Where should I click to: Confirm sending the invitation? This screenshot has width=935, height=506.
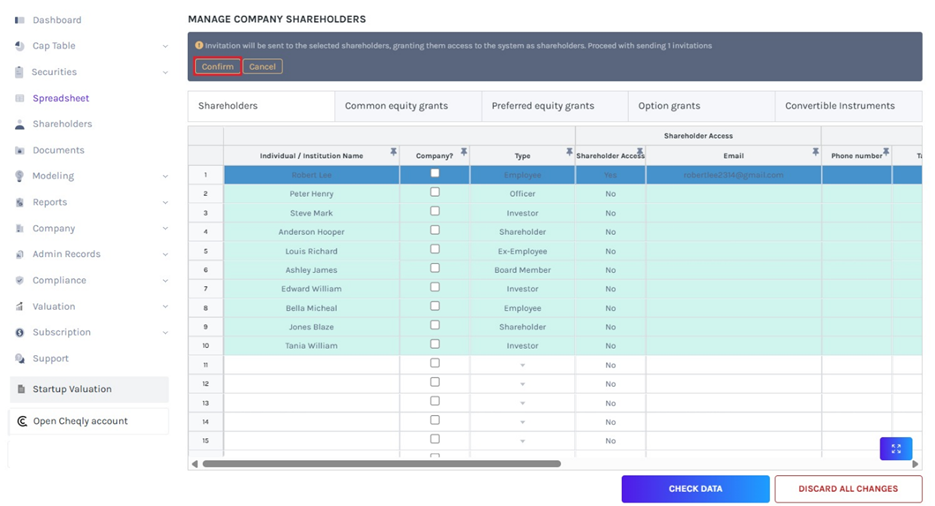tap(217, 67)
